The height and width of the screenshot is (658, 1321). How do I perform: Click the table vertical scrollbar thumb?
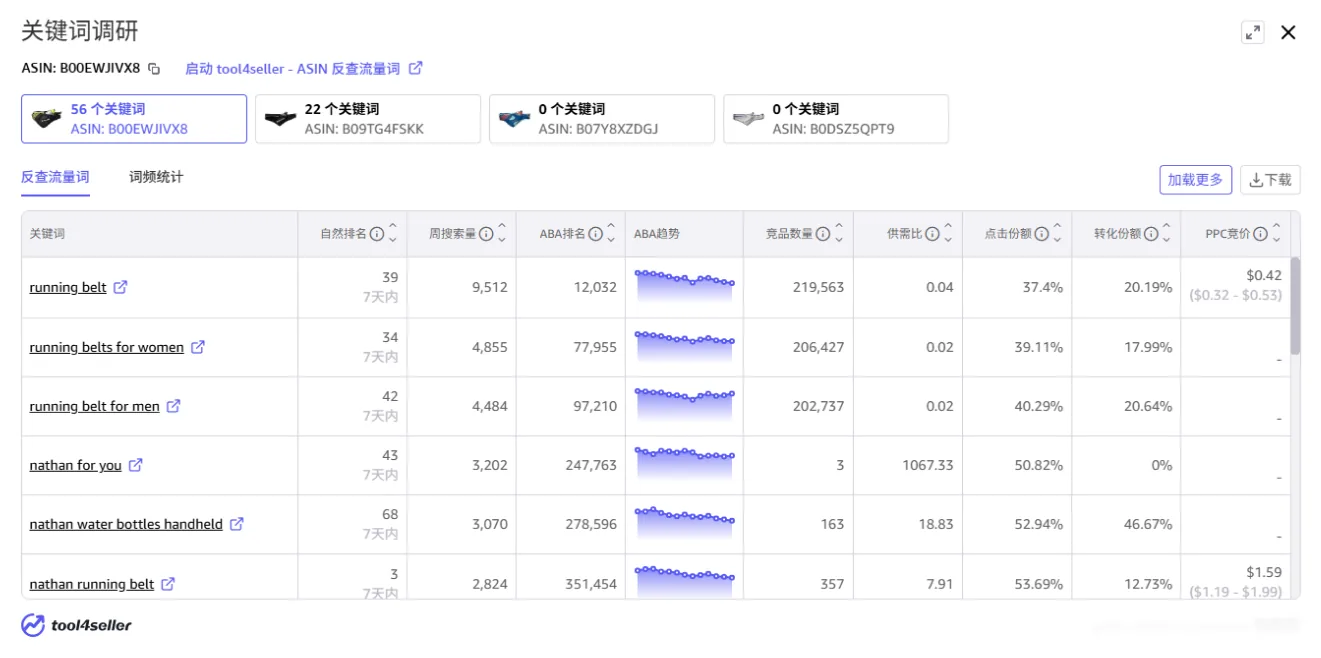pyautogui.click(x=1295, y=306)
